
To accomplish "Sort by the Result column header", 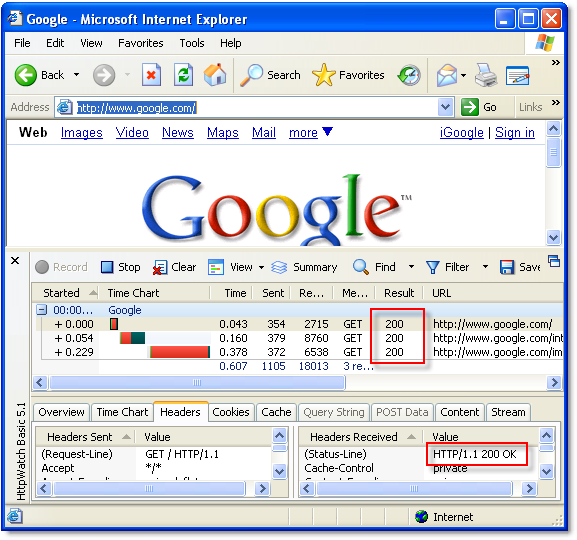I will pyautogui.click(x=399, y=293).
